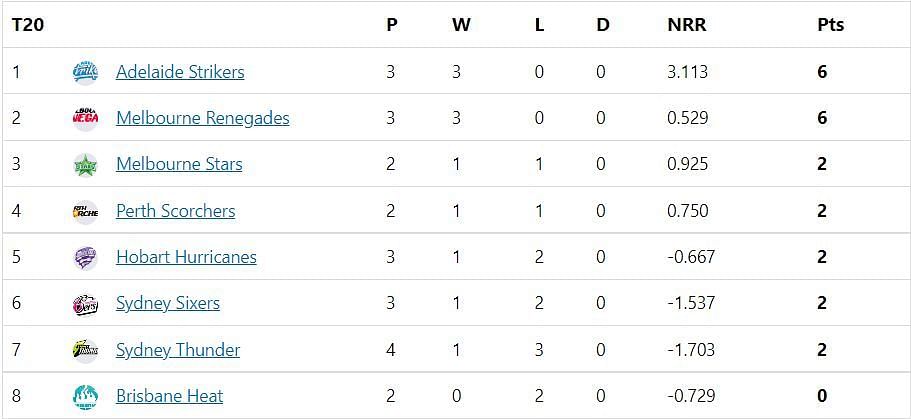
Task: Click the NRR column header
Action: point(687,26)
